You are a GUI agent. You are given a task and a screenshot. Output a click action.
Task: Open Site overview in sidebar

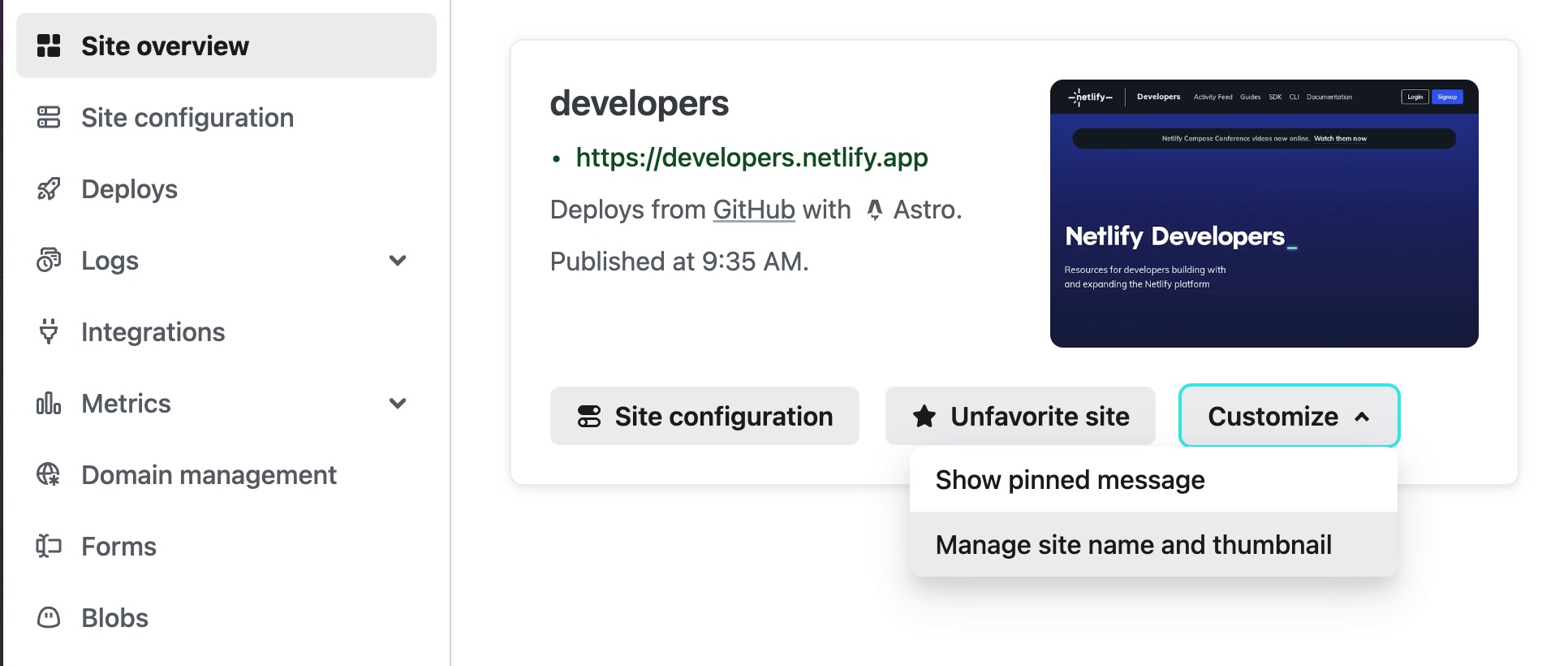[x=226, y=46]
